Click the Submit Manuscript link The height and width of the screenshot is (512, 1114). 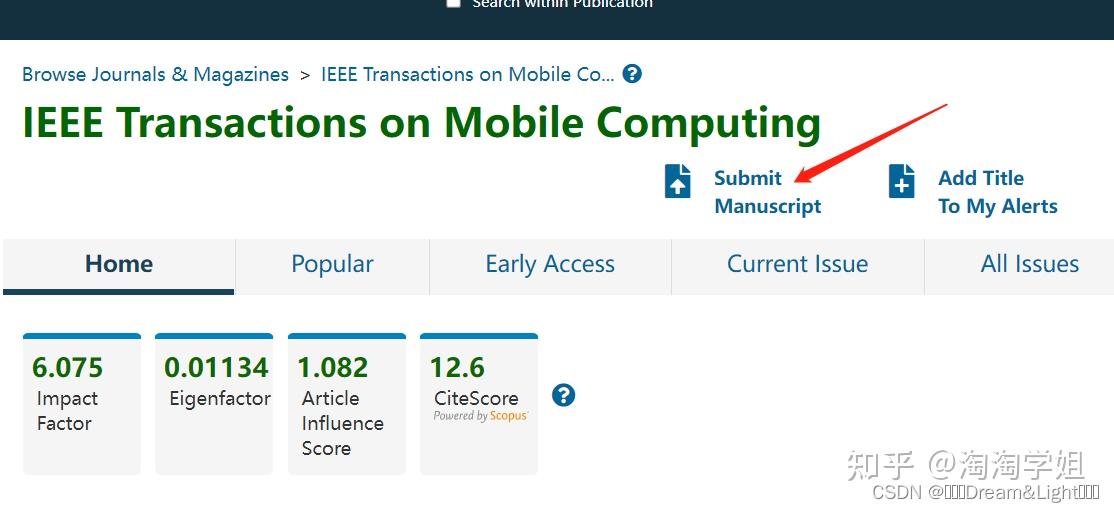tap(767, 192)
